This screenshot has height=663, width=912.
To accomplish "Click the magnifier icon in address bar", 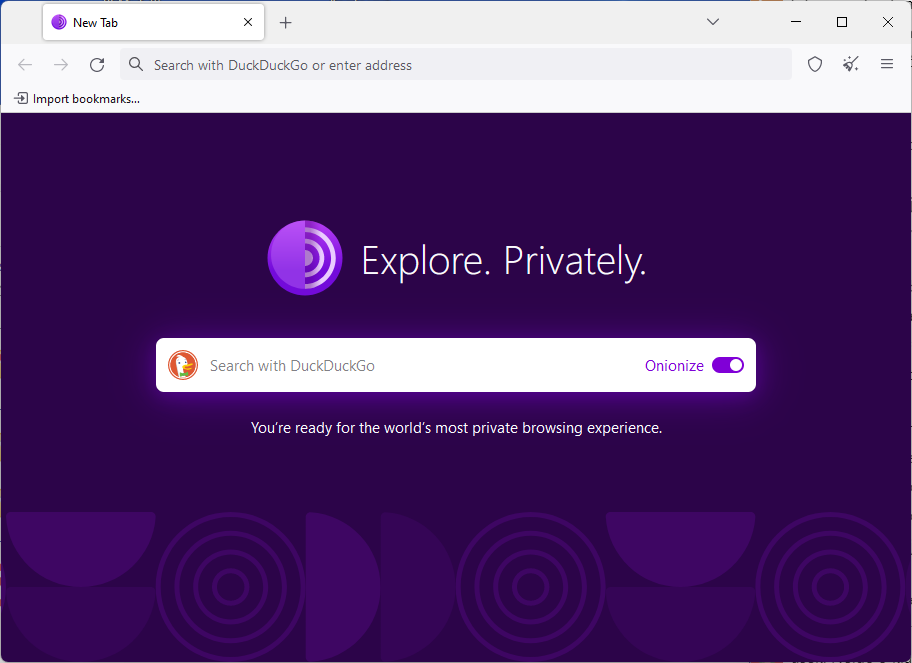I will (x=137, y=65).
